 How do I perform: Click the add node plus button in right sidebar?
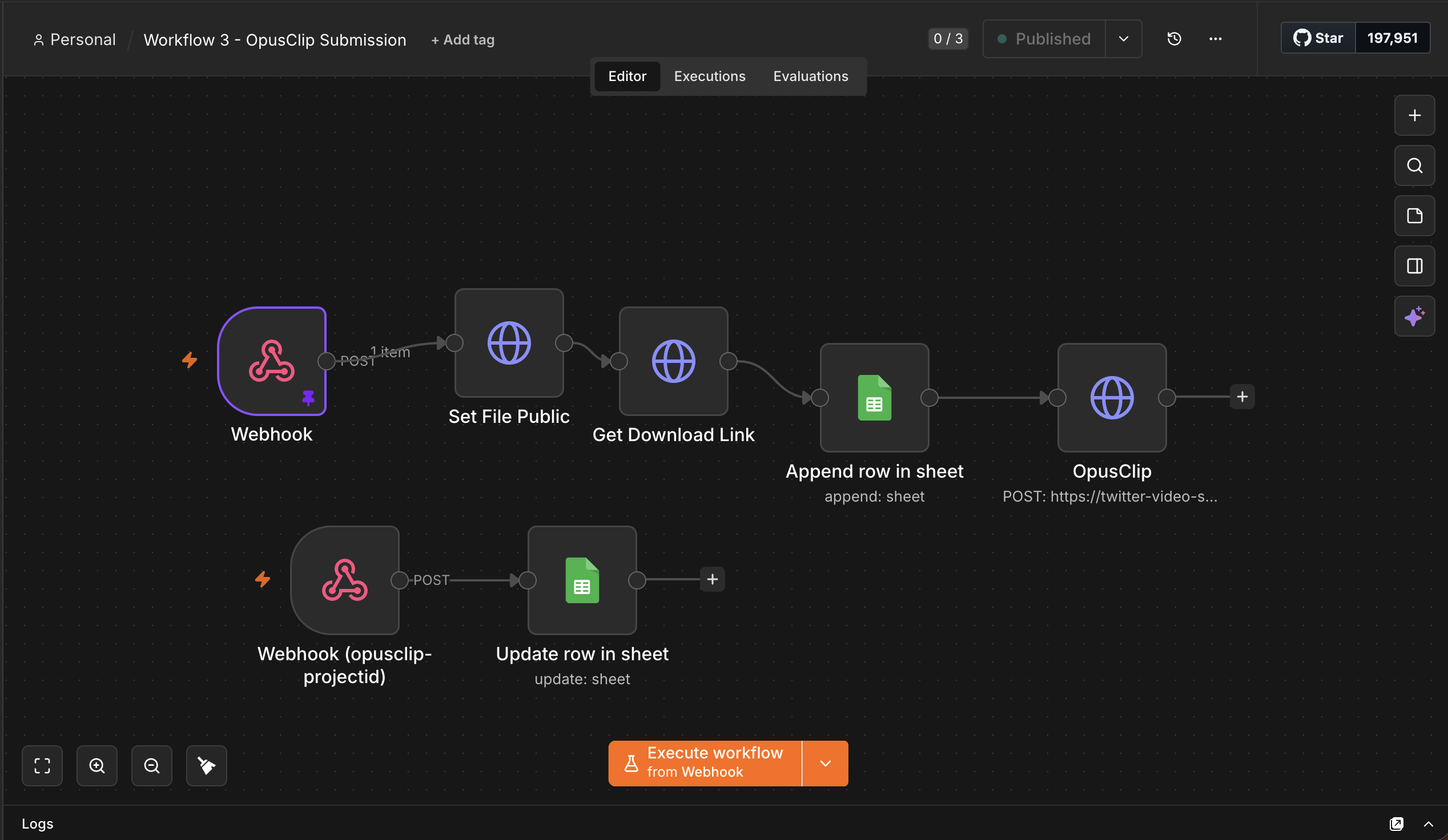(1414, 115)
